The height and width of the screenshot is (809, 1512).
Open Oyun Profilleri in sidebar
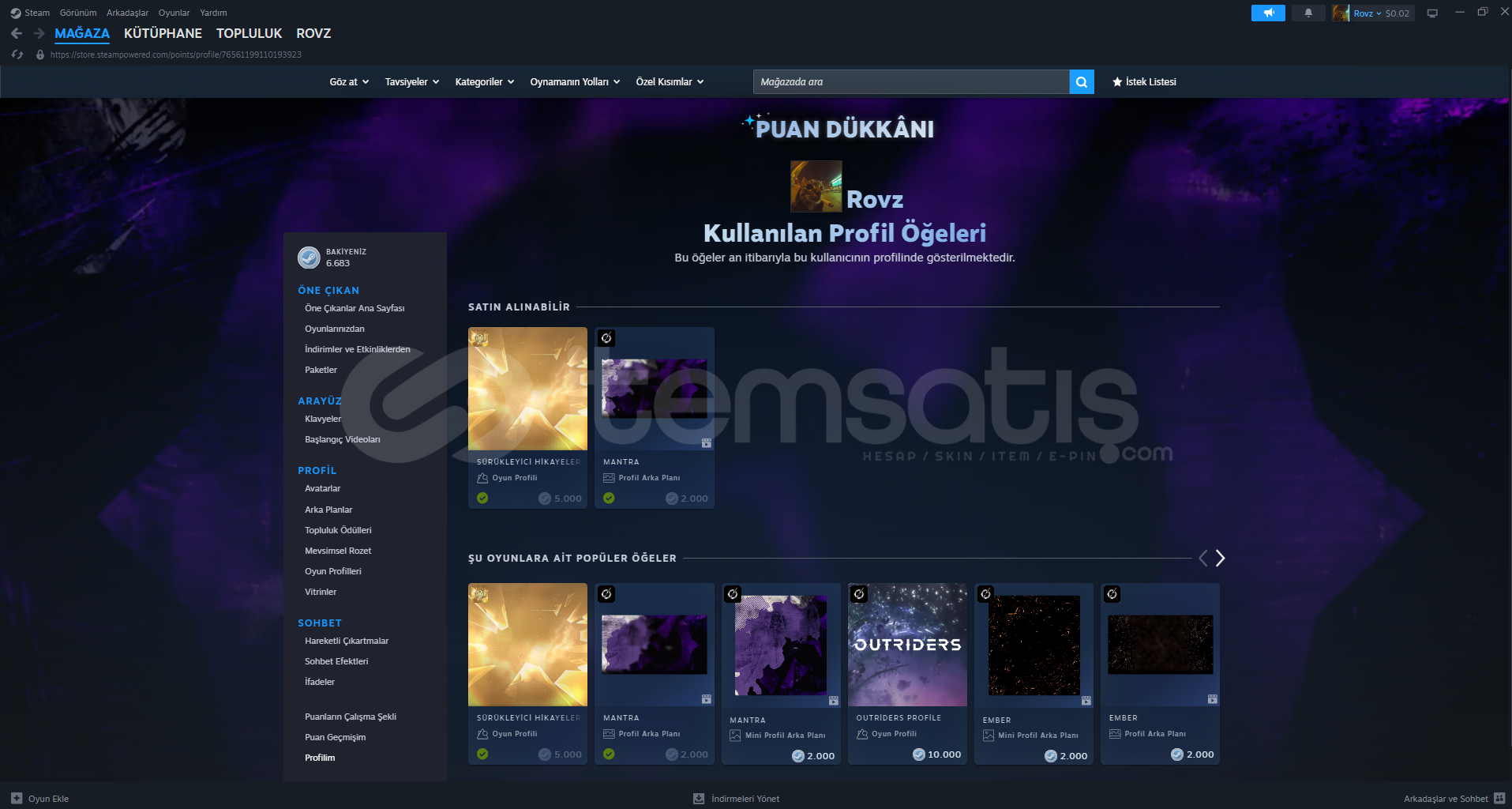pos(333,571)
